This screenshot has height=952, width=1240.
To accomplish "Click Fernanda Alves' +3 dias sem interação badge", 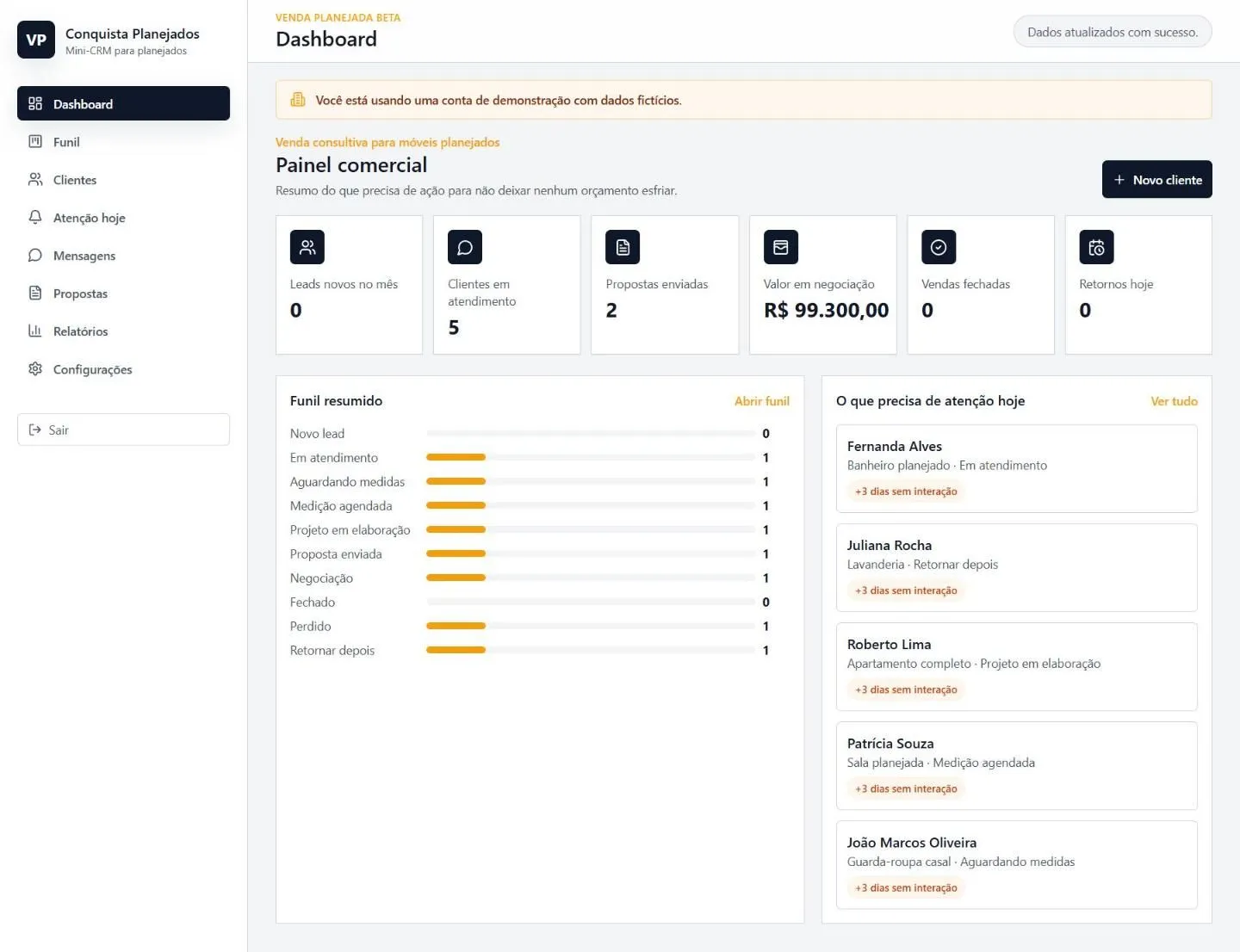I will click(x=906, y=491).
